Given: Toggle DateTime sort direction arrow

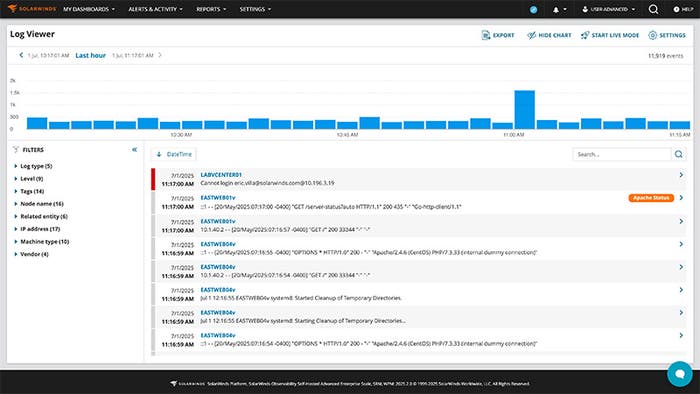Looking at the screenshot, I should (159, 154).
